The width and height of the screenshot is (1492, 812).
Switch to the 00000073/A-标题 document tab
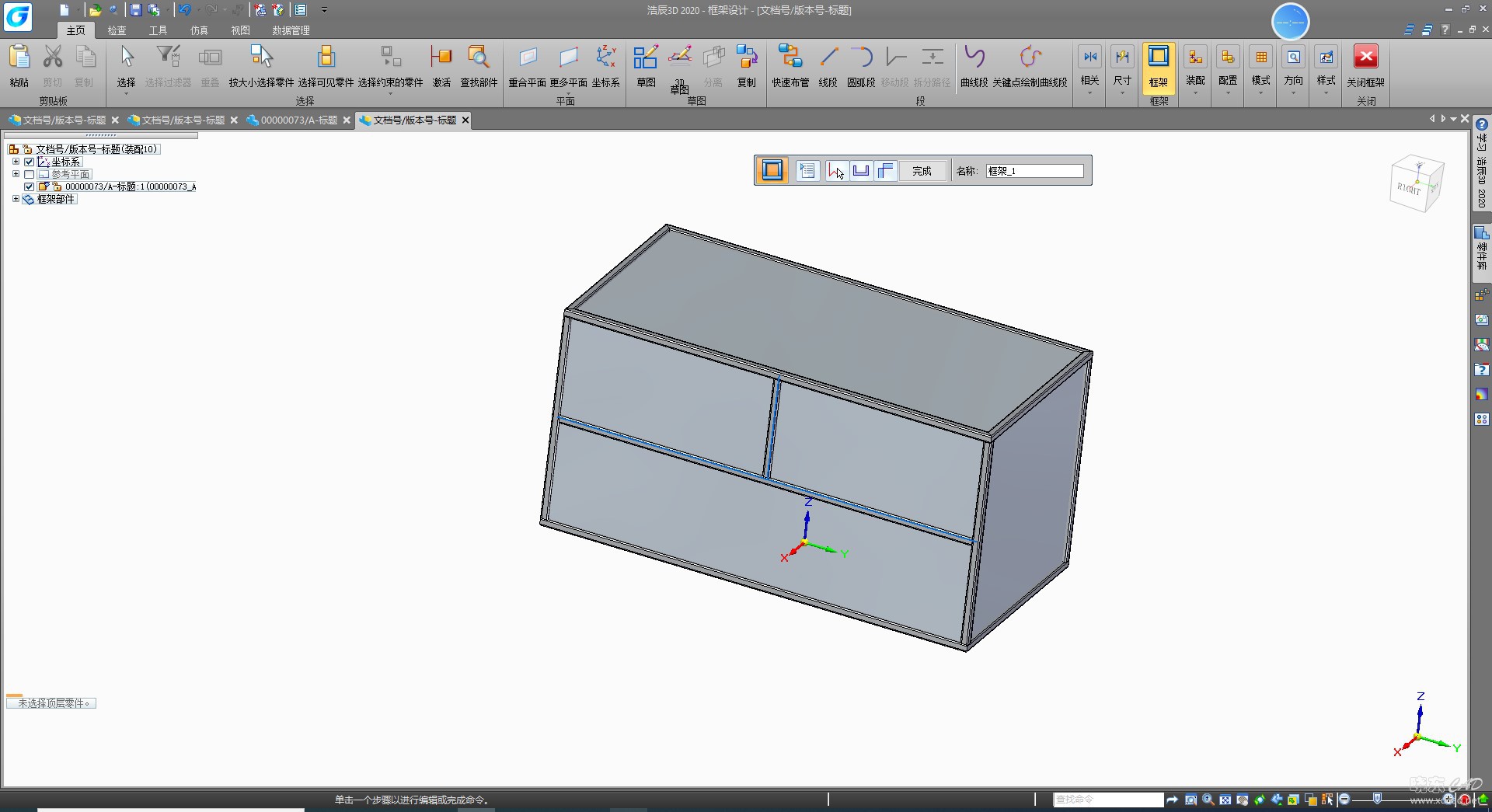(298, 120)
